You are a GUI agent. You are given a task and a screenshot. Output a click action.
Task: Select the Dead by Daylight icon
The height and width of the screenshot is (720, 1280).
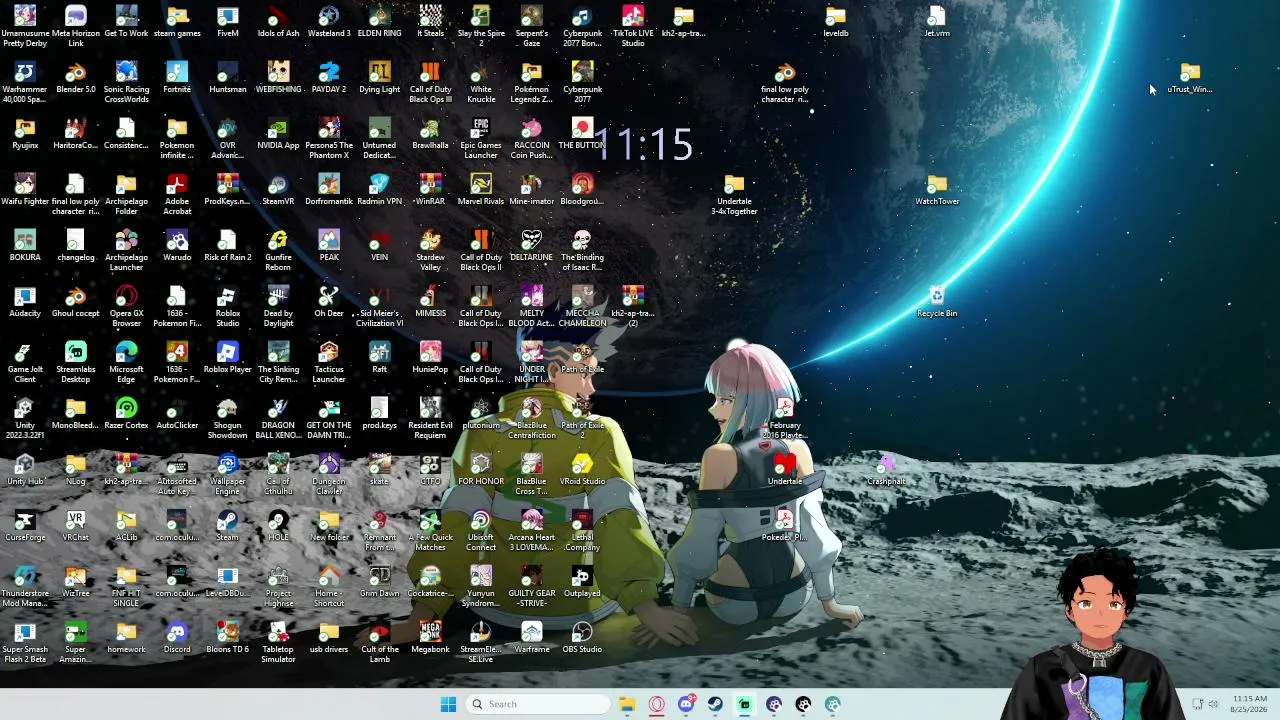(278, 306)
